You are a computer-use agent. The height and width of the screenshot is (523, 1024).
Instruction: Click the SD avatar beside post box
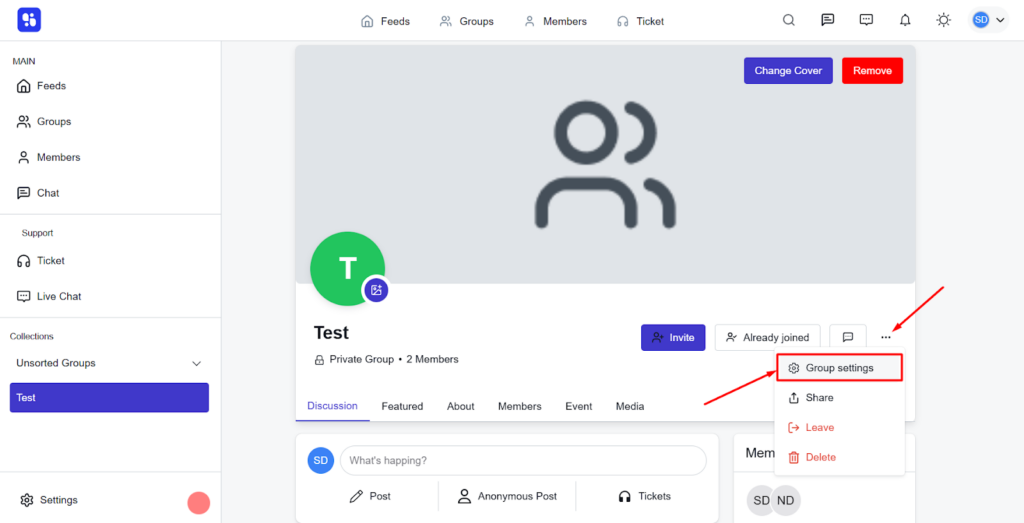[321, 460]
